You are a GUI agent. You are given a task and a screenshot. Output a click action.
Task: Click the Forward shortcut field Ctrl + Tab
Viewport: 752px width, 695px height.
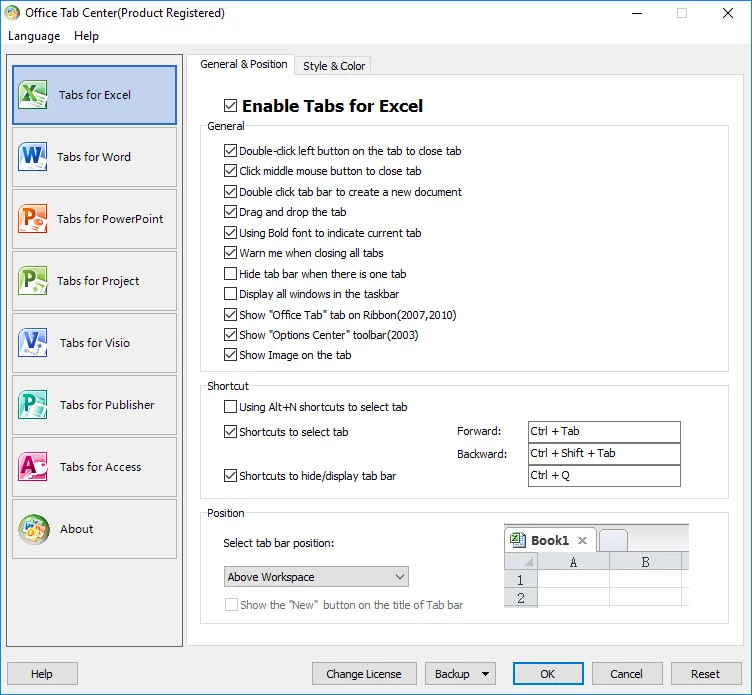click(604, 432)
